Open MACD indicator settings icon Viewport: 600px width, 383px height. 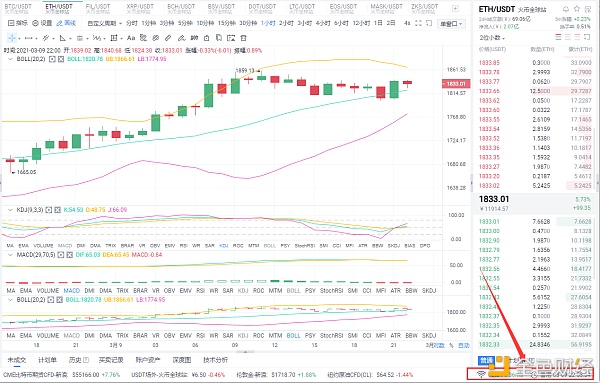point(61,255)
